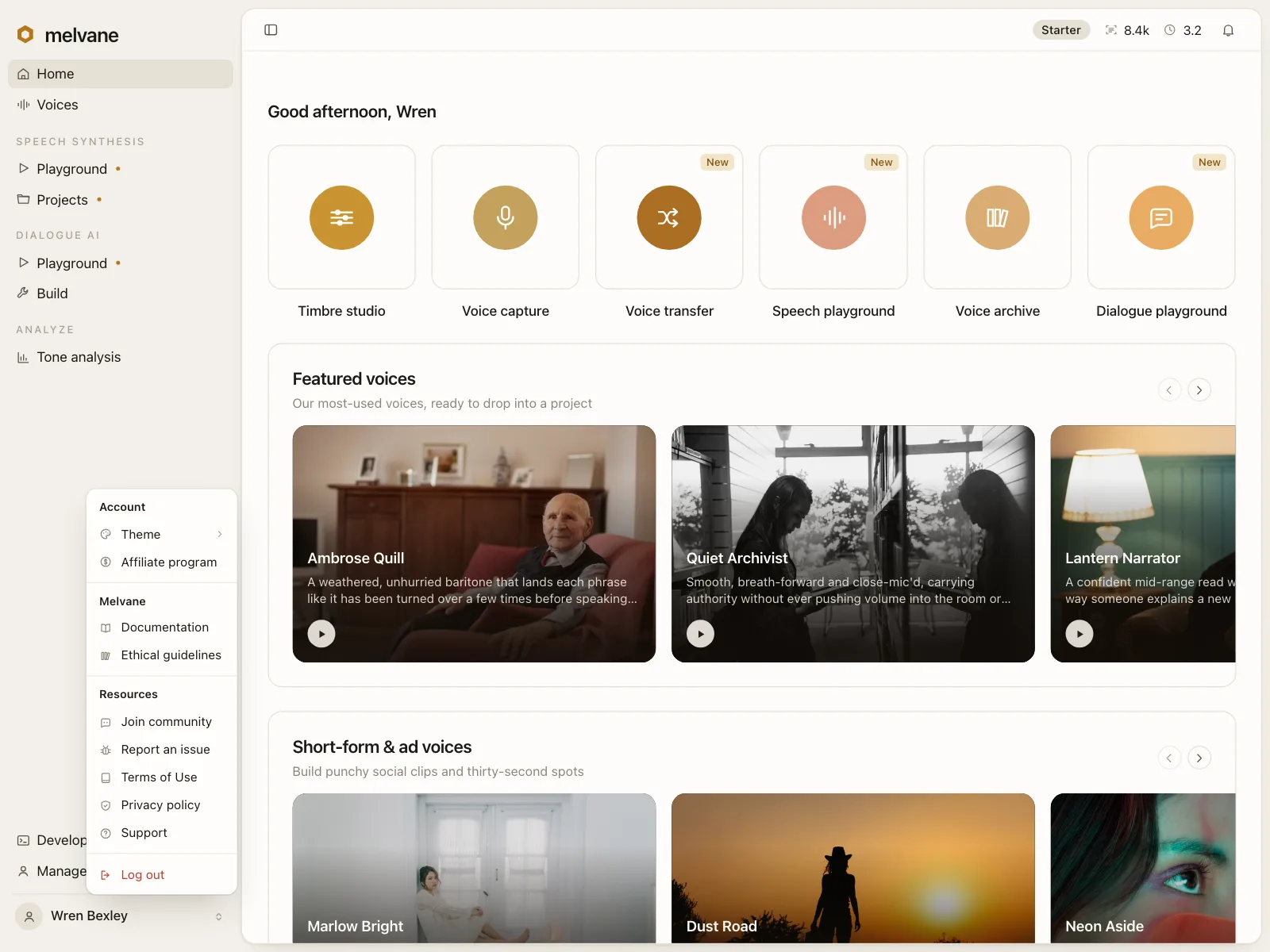Open Quiet Archivist voice card
Screen dimensions: 1270x952
[853, 543]
